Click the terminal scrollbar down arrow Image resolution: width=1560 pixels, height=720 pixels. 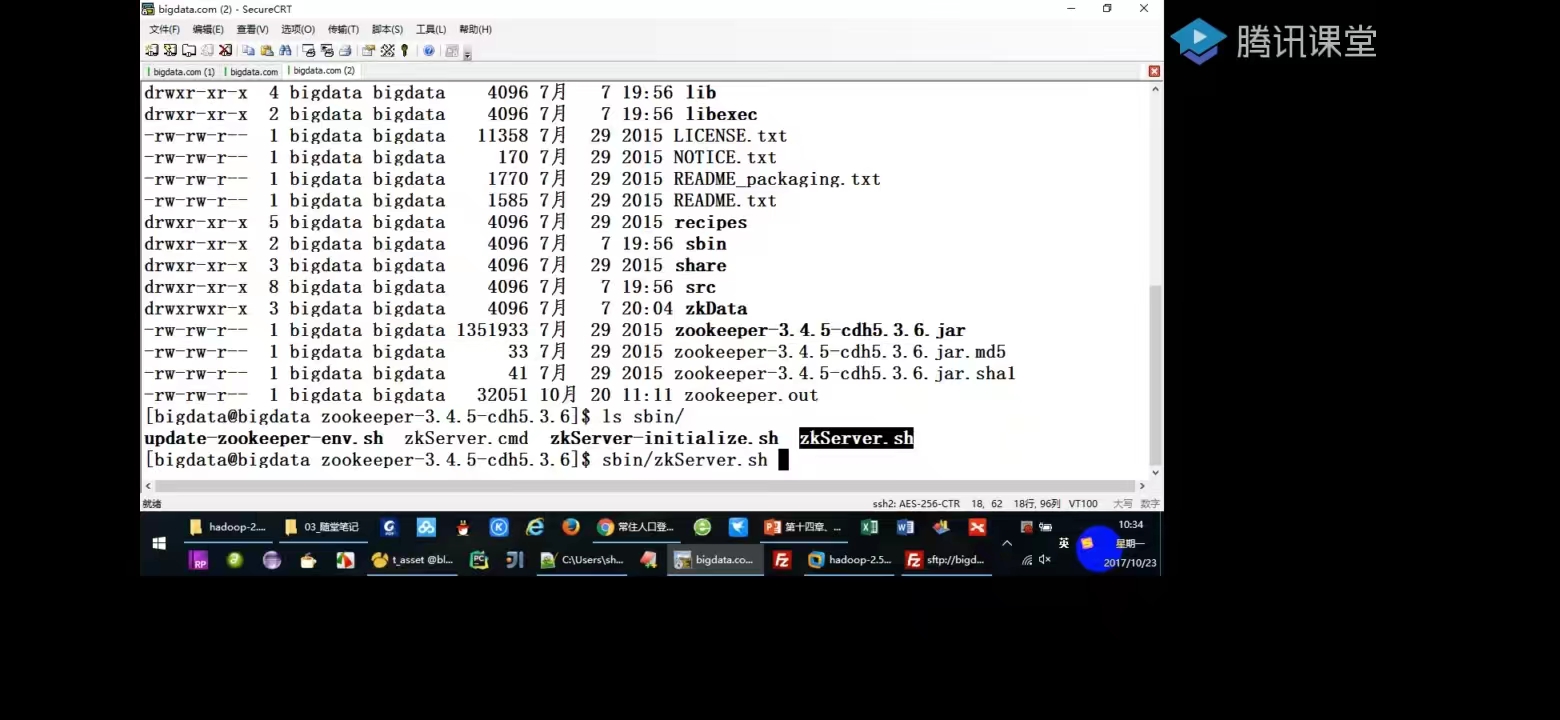1156,472
